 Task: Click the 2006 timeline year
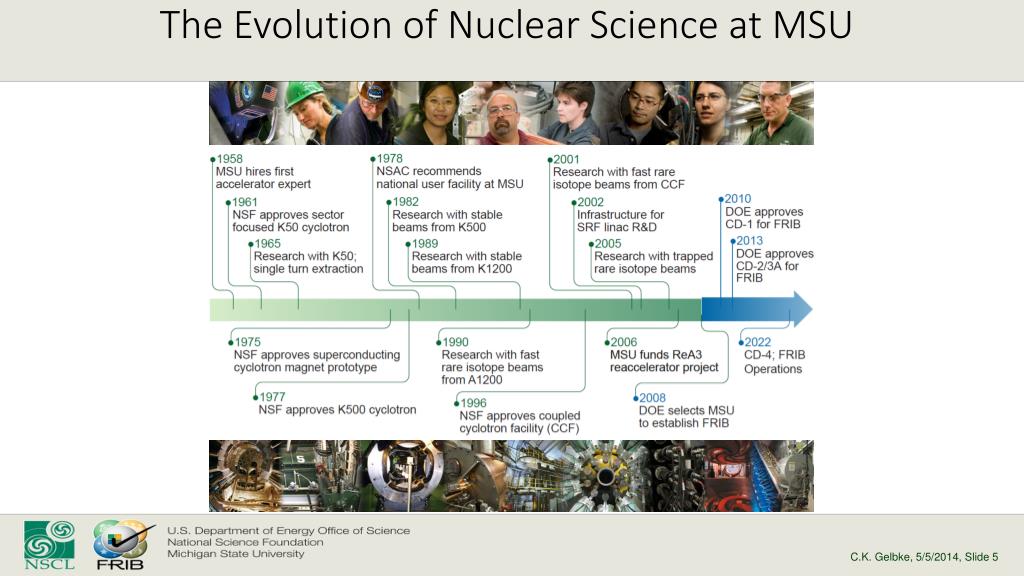(x=624, y=342)
